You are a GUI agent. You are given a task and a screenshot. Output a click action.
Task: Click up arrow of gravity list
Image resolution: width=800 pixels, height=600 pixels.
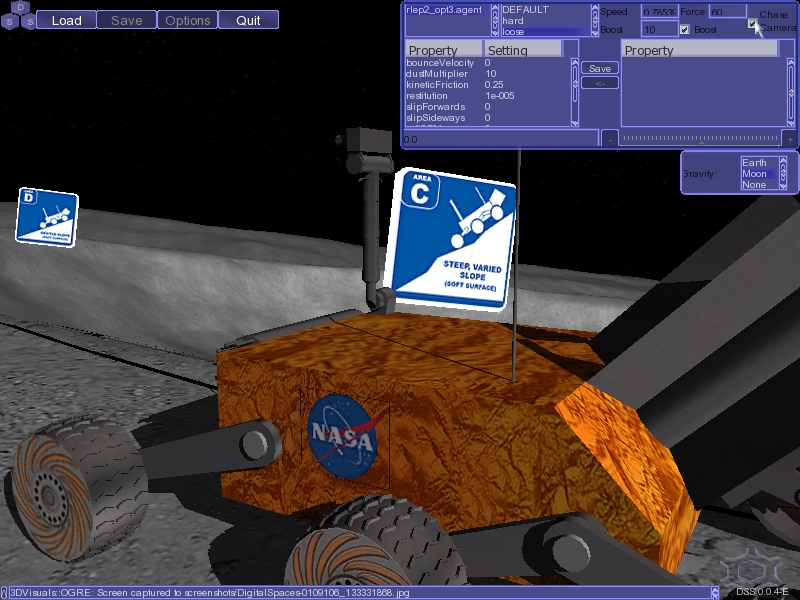coord(783,162)
